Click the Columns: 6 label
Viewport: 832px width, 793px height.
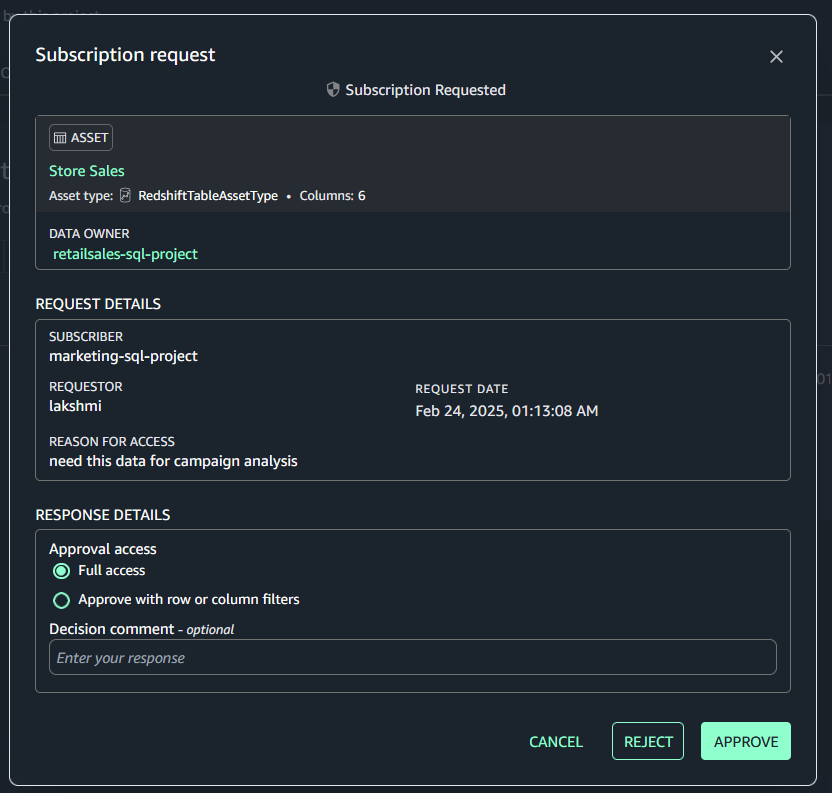(x=332, y=196)
